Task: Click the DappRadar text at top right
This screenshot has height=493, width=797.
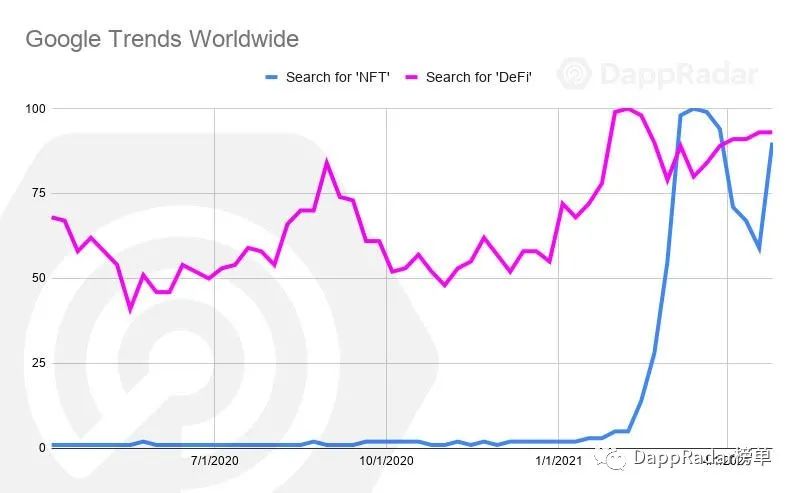Action: pyautogui.click(x=678, y=74)
